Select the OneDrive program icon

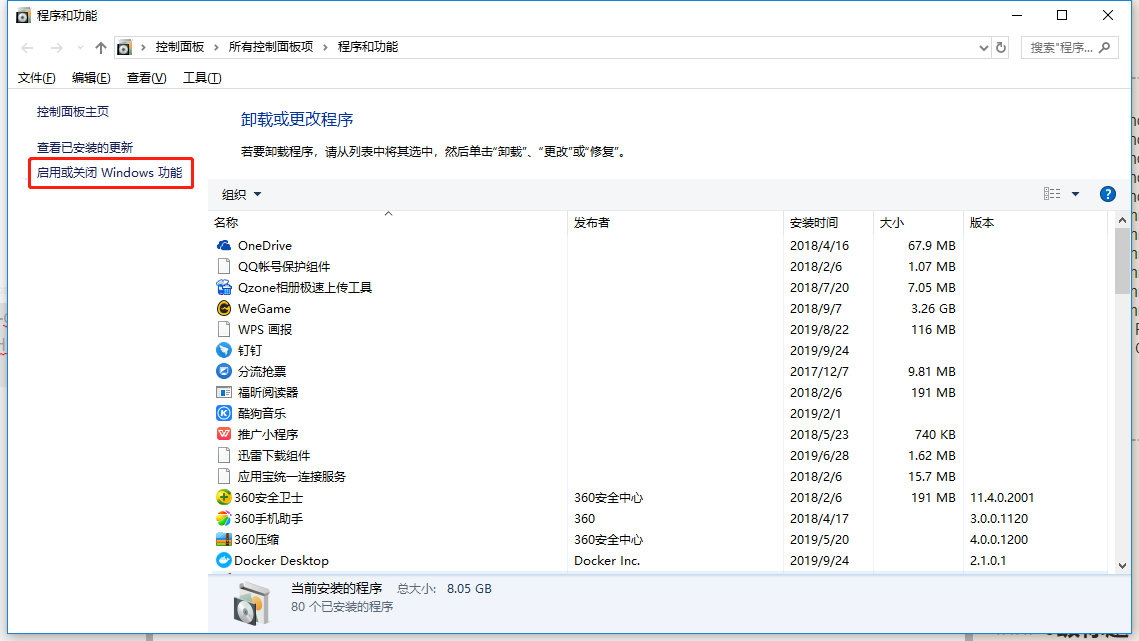[x=225, y=245]
